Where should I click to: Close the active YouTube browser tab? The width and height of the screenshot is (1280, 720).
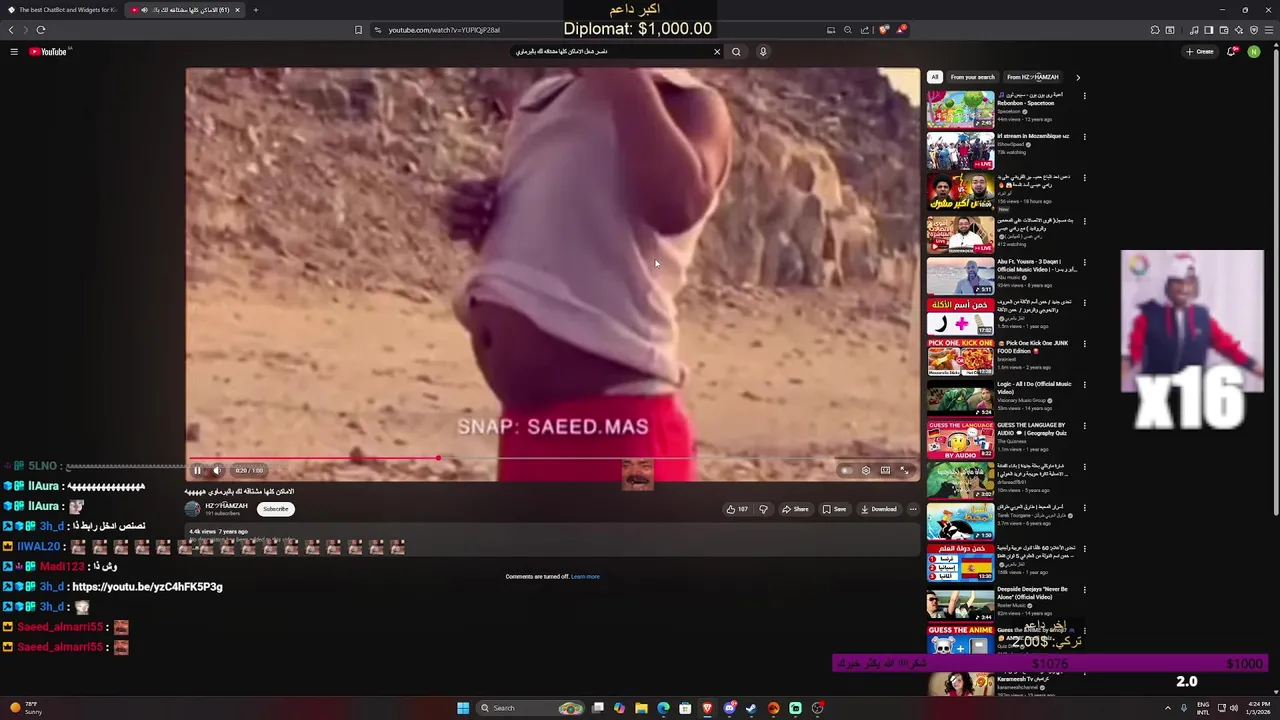pos(237,10)
